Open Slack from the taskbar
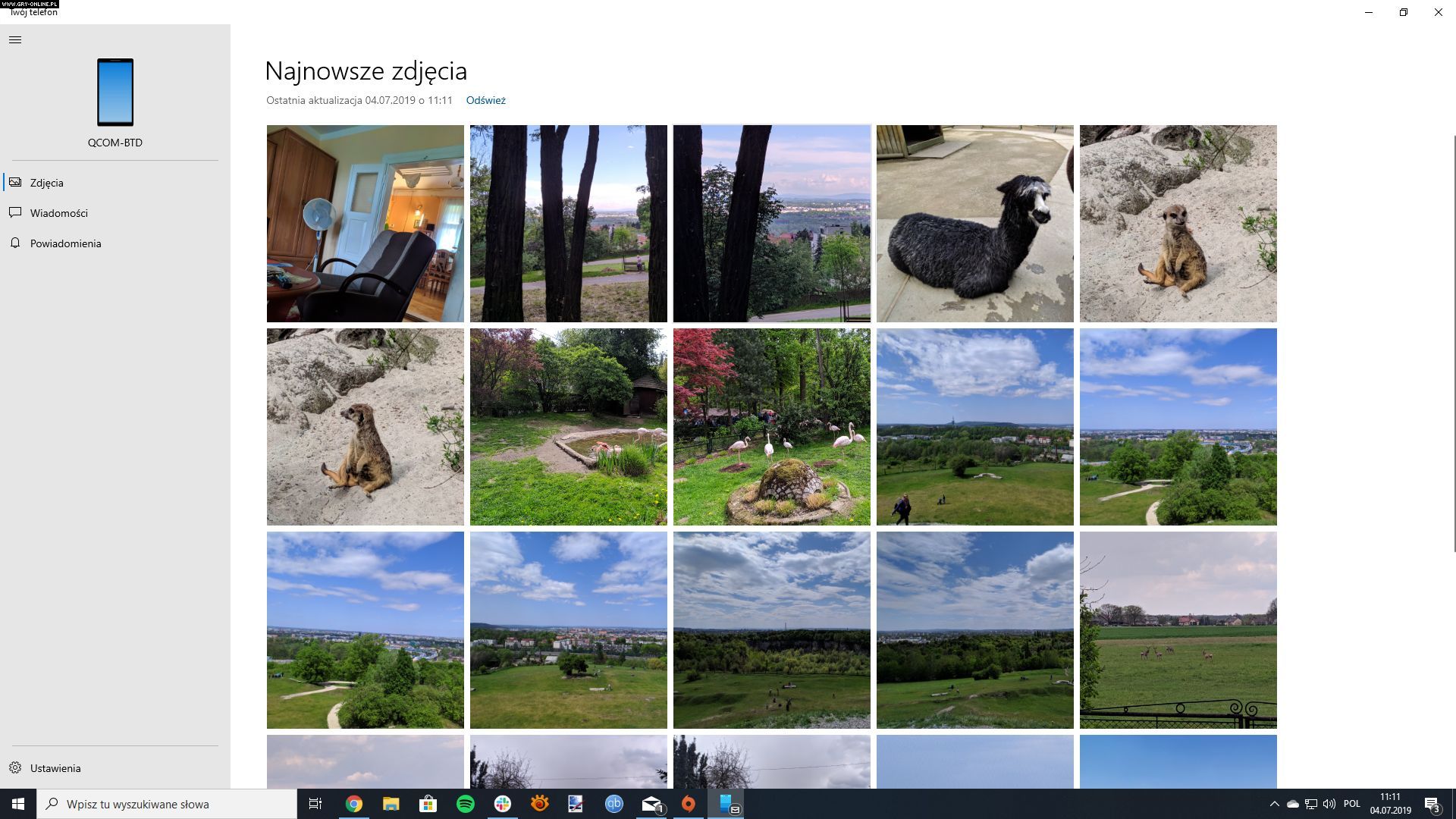The height and width of the screenshot is (819, 1456). click(502, 804)
